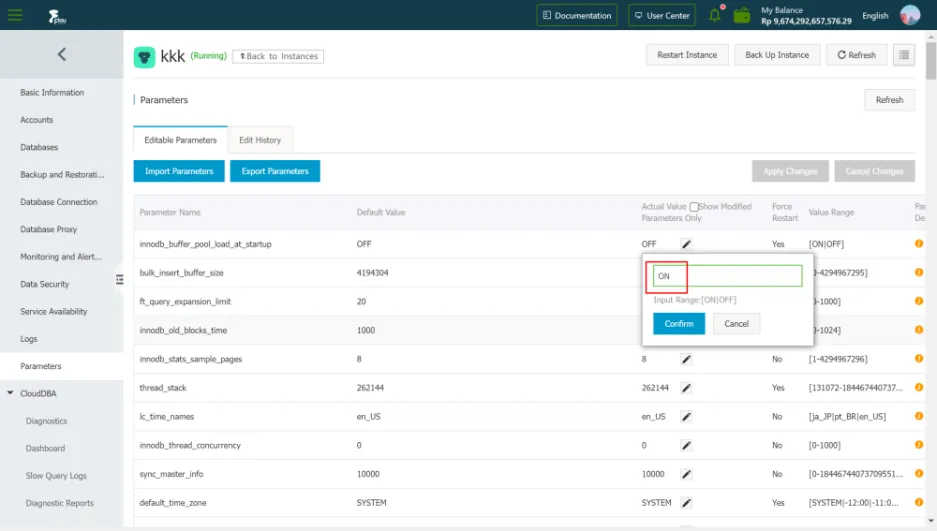Viewport: 937px width, 531px height.
Task: Open the English language selector
Action: pos(875,16)
